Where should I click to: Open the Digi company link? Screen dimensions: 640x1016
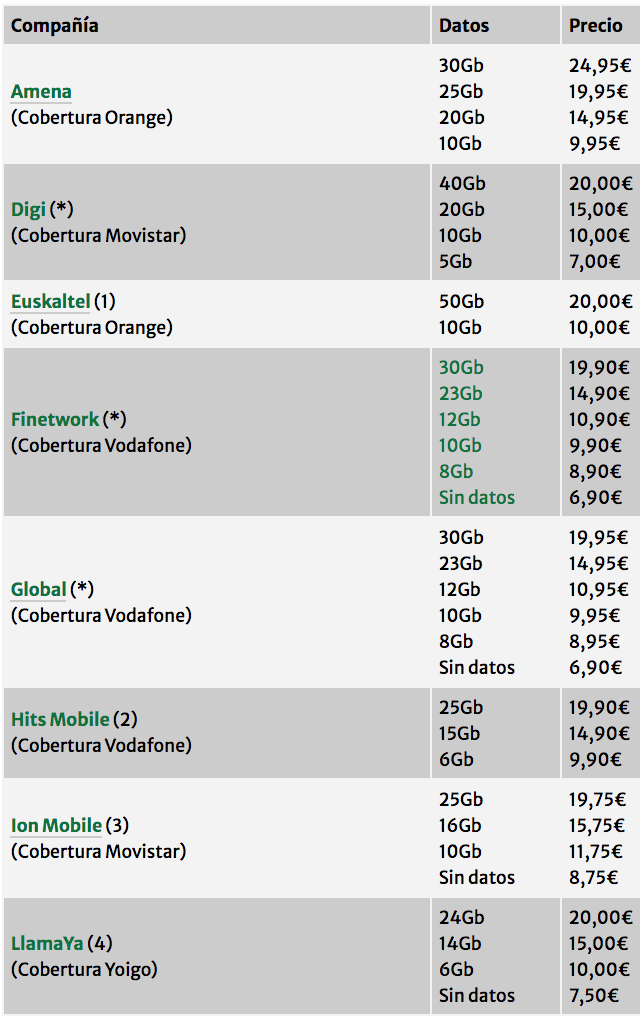[x=28, y=210]
